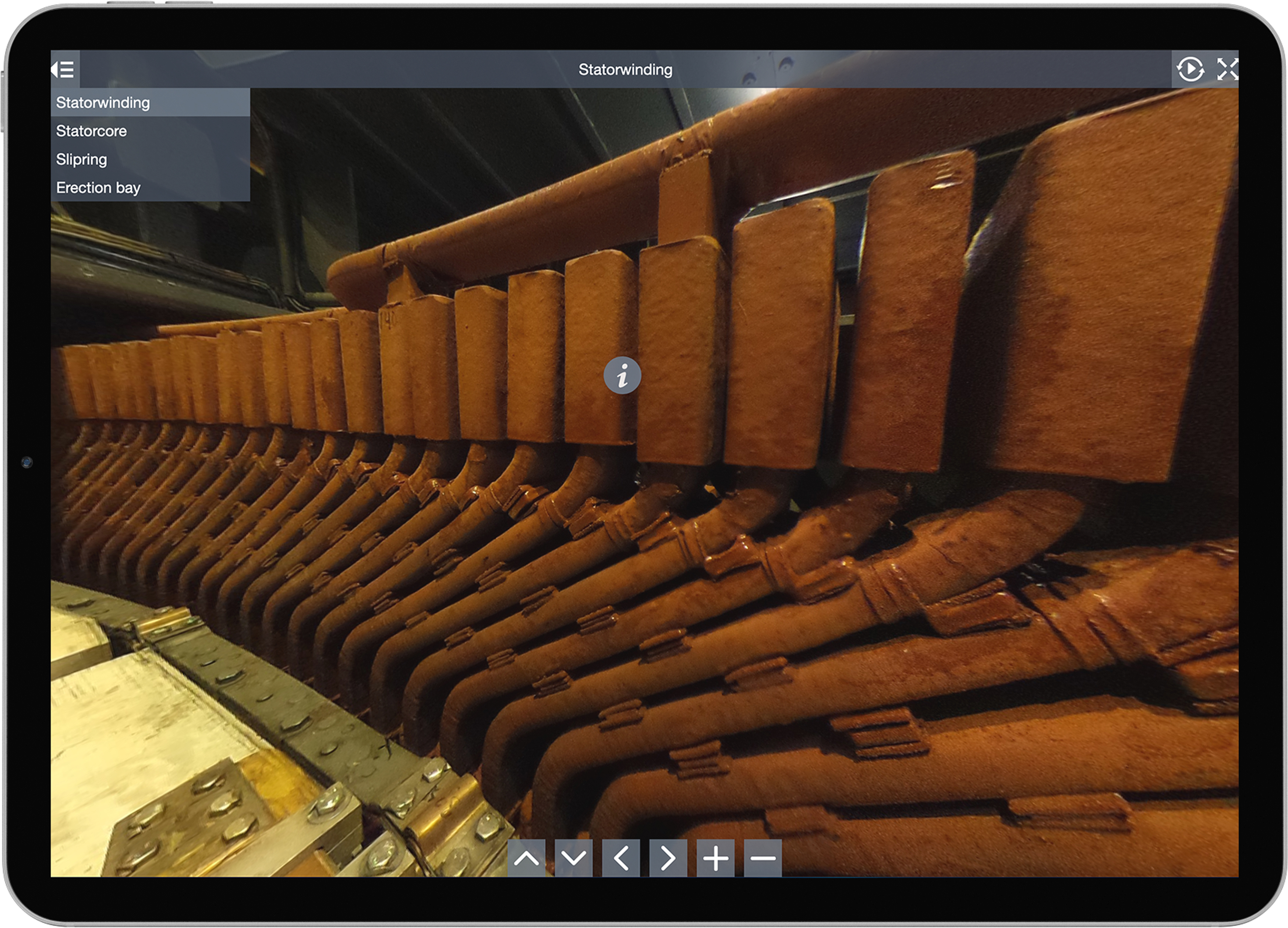Collapse the scene list menu icon

tap(65, 69)
